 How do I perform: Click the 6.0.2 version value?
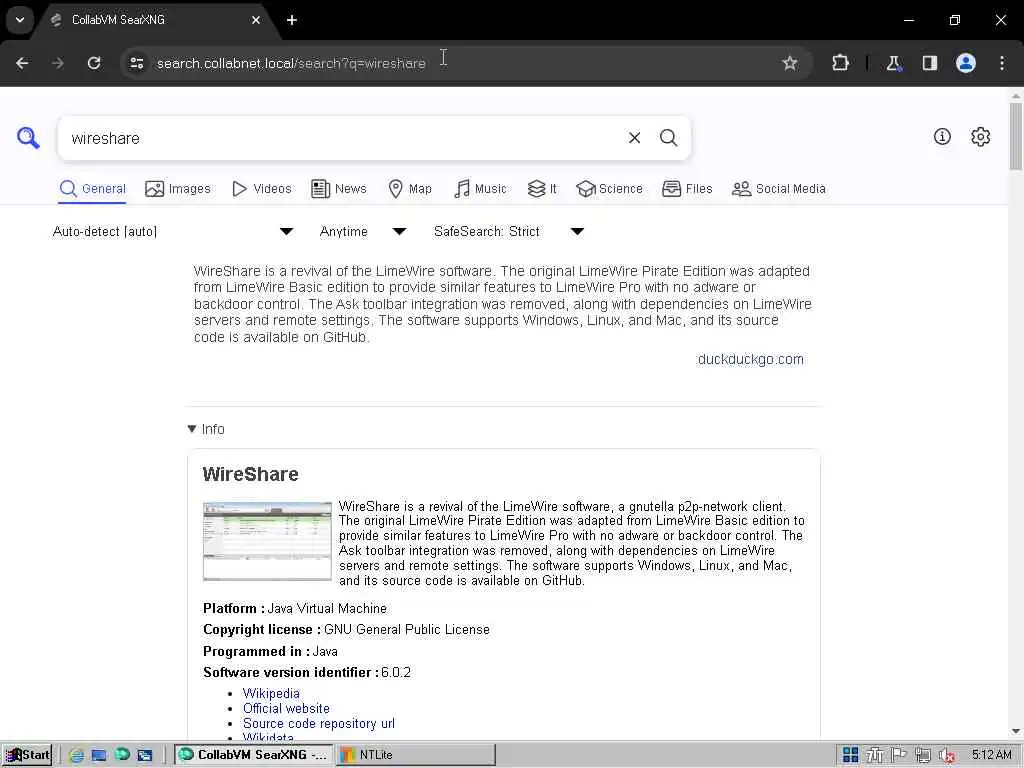[396, 672]
